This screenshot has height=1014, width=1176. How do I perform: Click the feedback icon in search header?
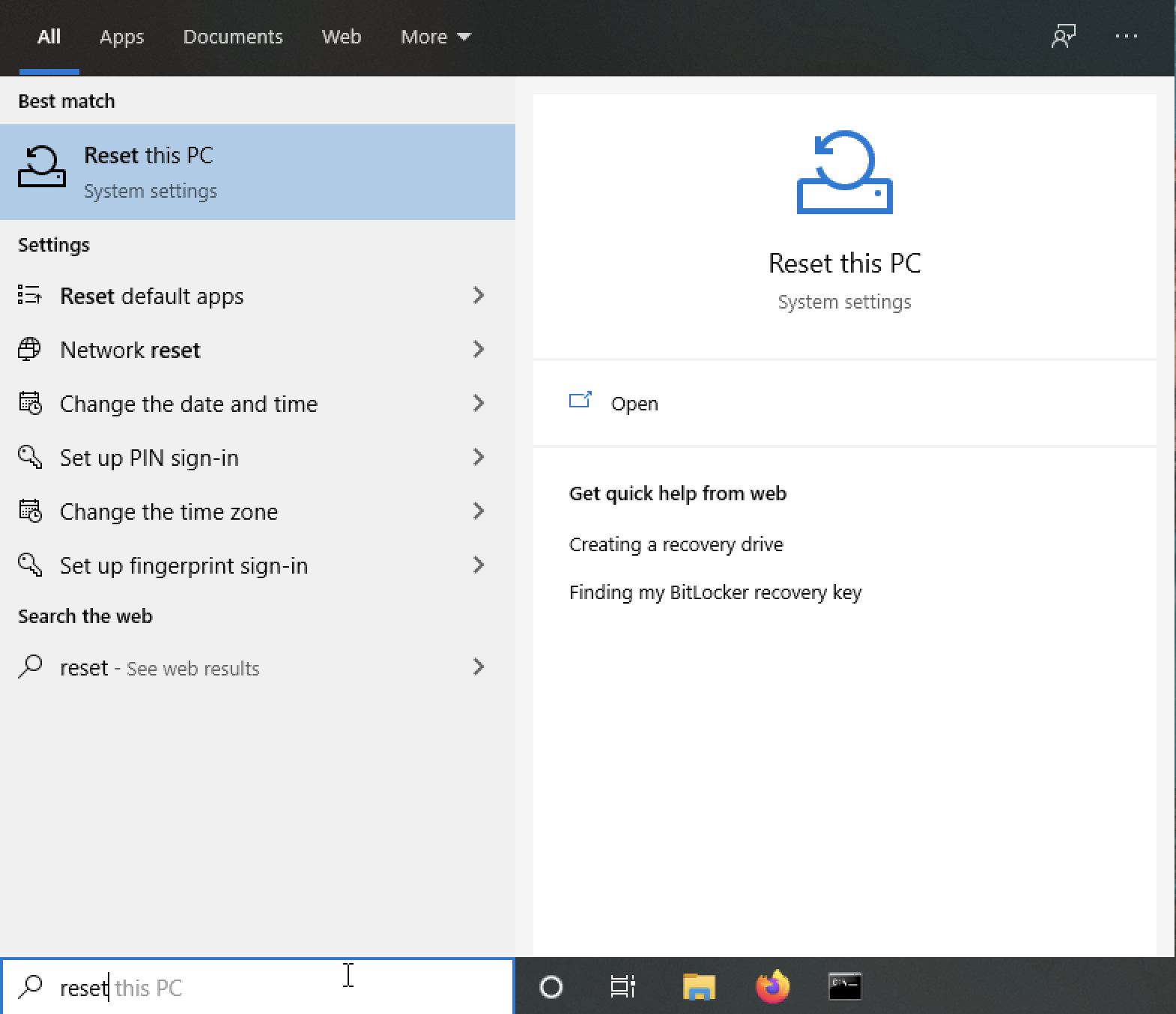pos(1064,36)
